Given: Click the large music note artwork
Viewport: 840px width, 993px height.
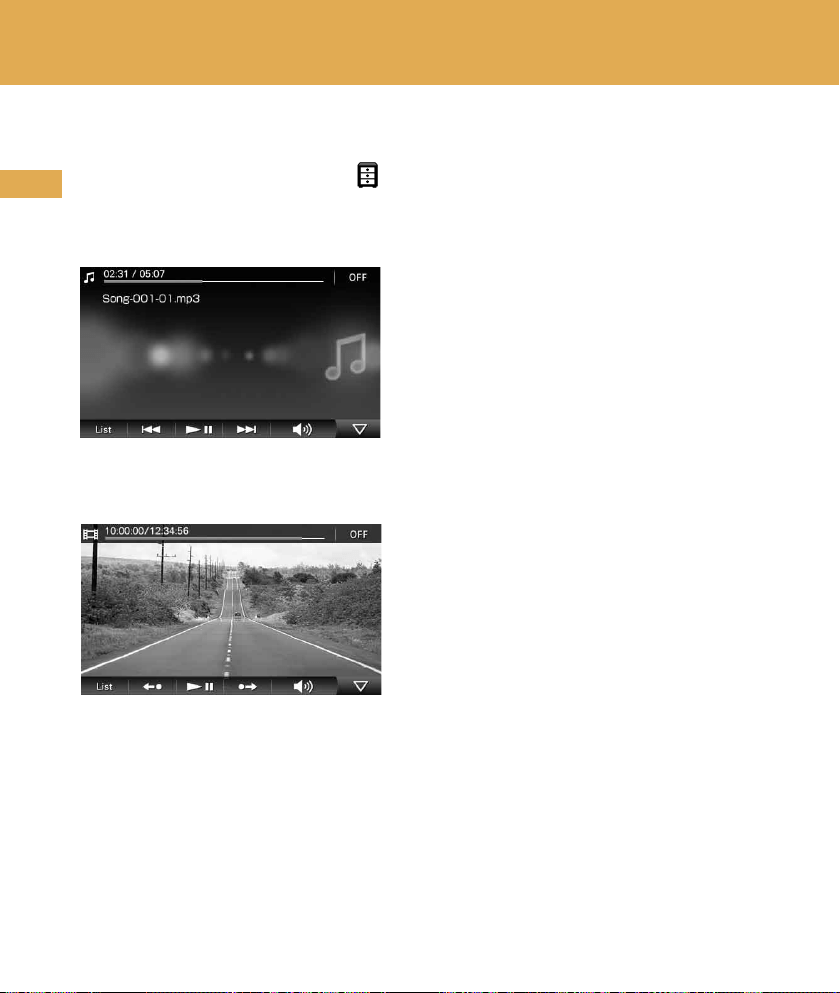Looking at the screenshot, I should pyautogui.click(x=347, y=357).
